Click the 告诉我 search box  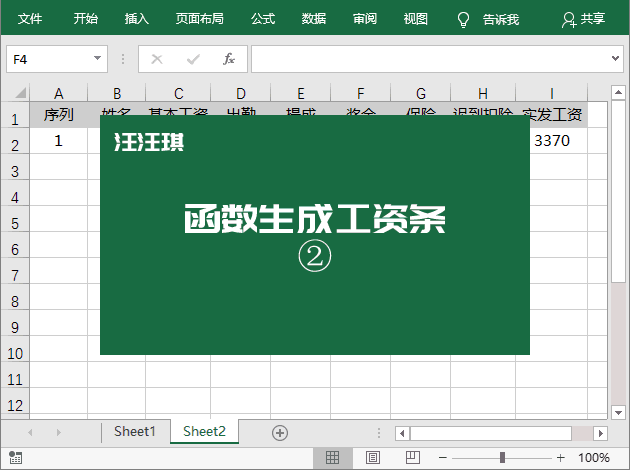pyautogui.click(x=501, y=19)
